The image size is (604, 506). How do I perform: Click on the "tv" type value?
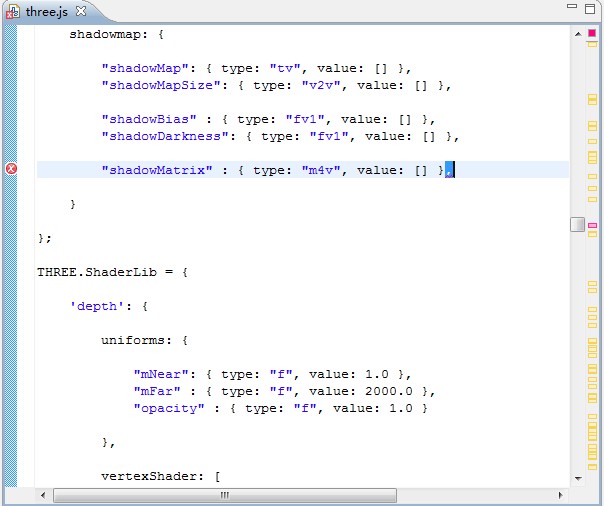285,69
